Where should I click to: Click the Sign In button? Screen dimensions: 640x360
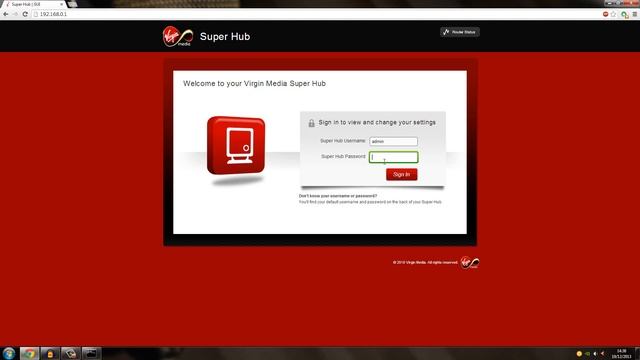click(402, 174)
